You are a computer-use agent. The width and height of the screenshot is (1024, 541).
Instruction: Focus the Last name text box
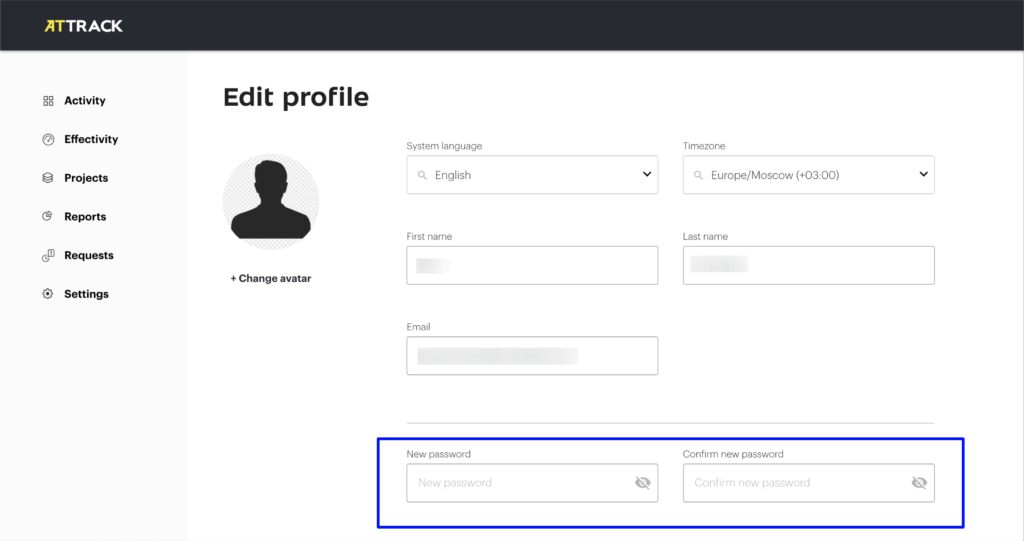coord(808,265)
